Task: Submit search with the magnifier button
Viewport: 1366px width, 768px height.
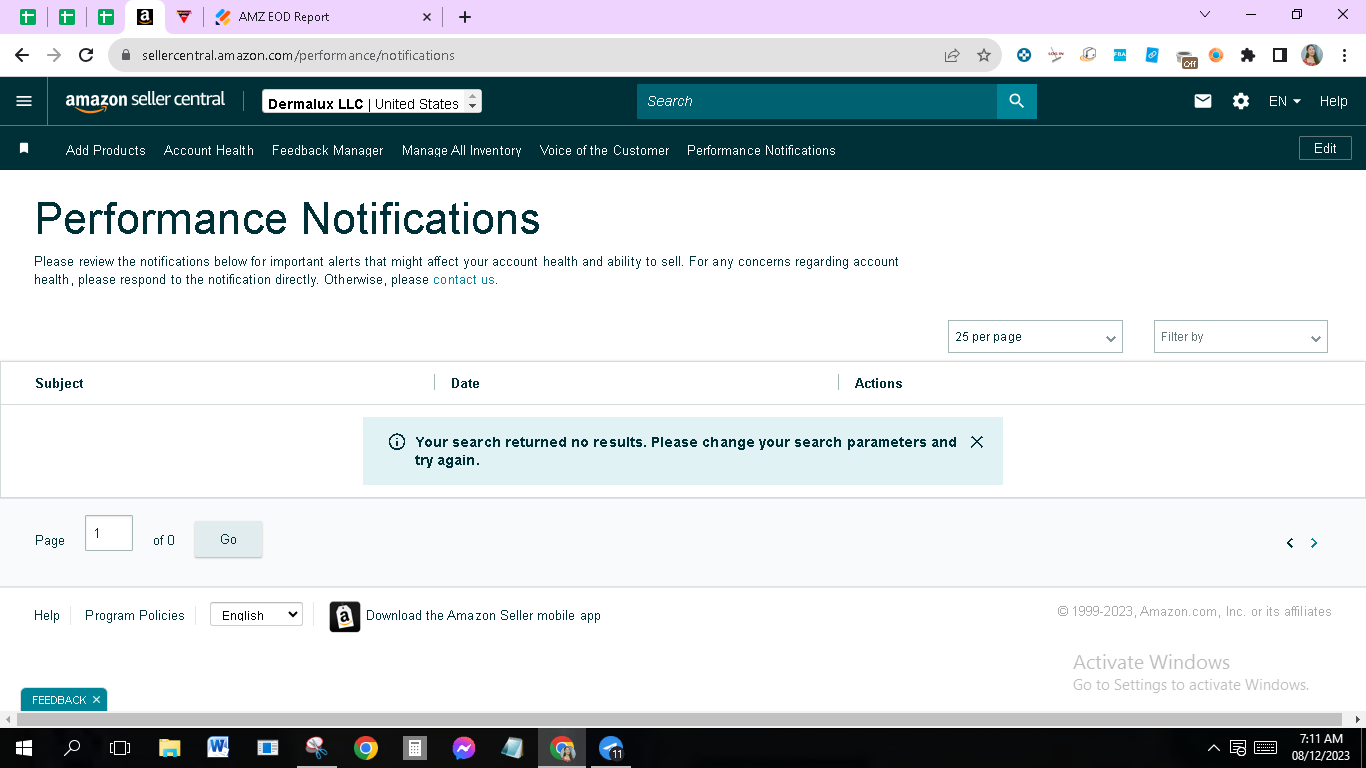Action: tap(1017, 101)
